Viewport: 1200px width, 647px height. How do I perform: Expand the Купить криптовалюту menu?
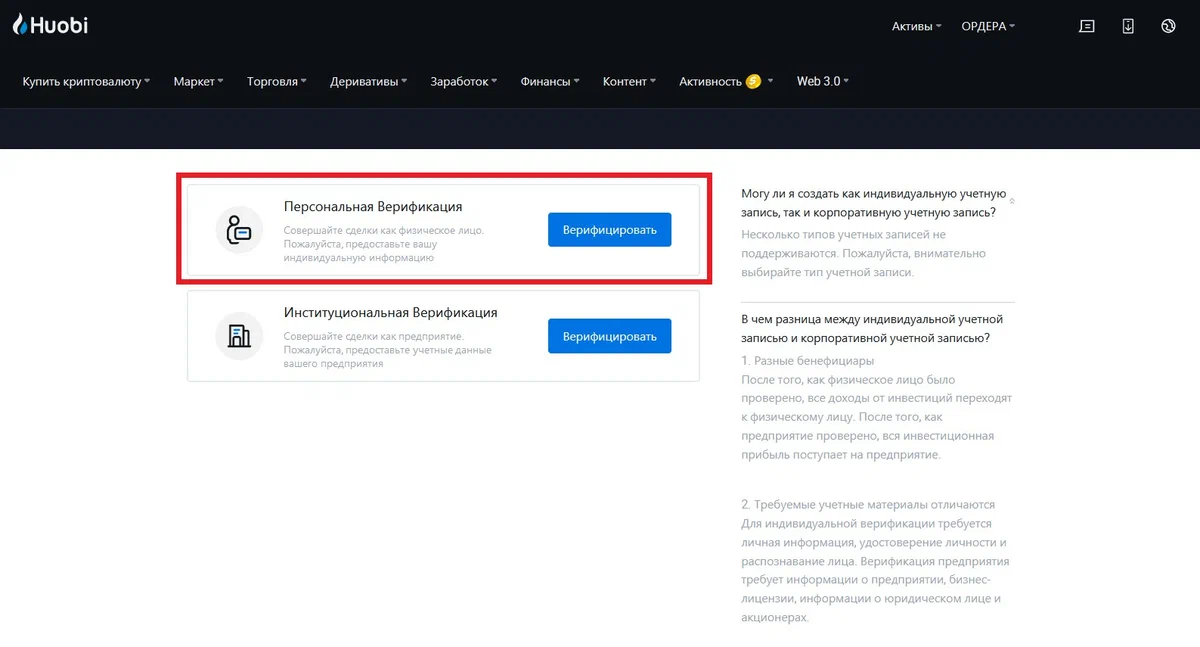pos(86,82)
